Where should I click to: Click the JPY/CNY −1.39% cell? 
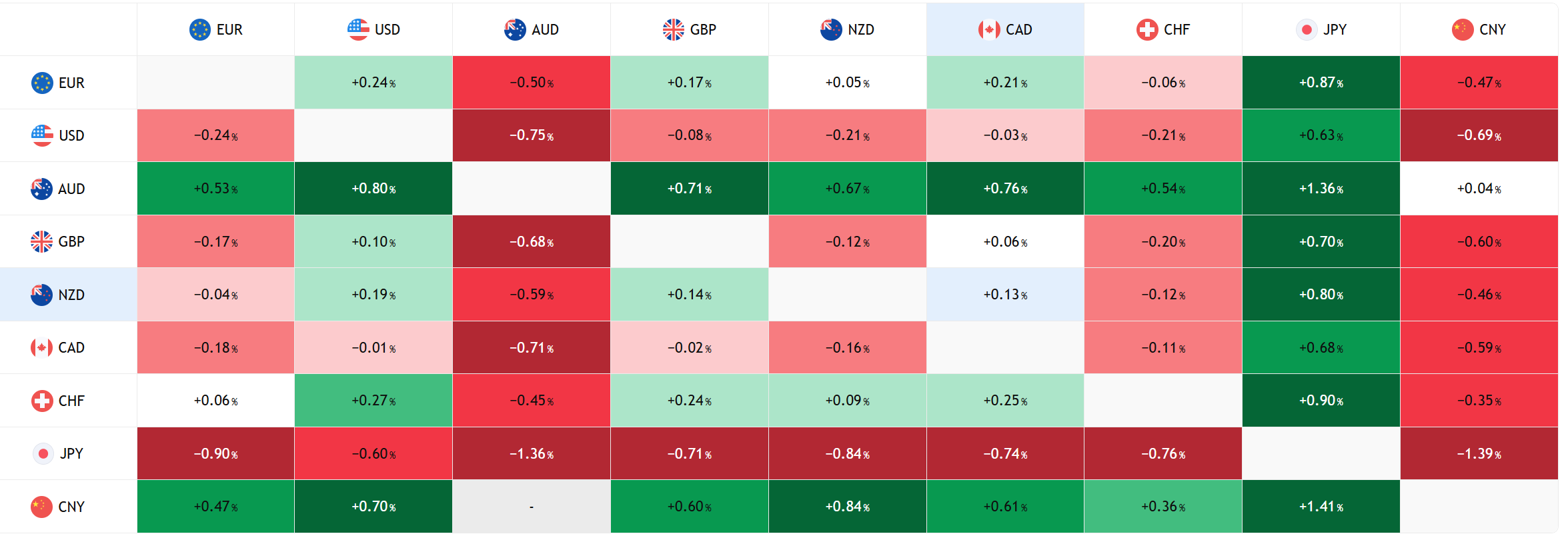click(1479, 454)
